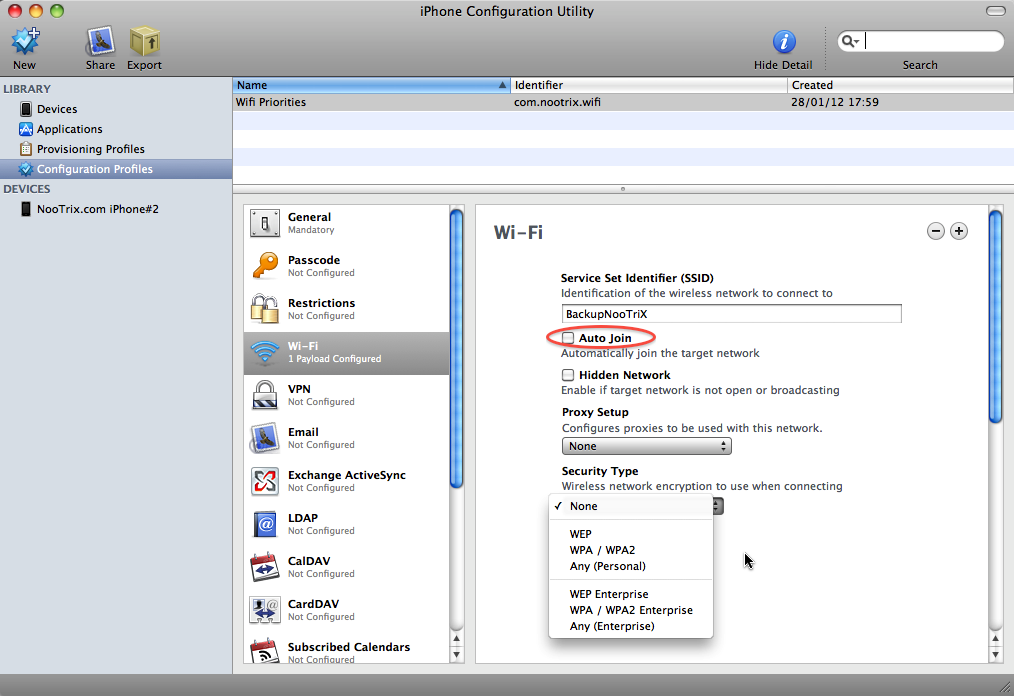Add a Wi-Fi payload with the plus button

pos(959,231)
